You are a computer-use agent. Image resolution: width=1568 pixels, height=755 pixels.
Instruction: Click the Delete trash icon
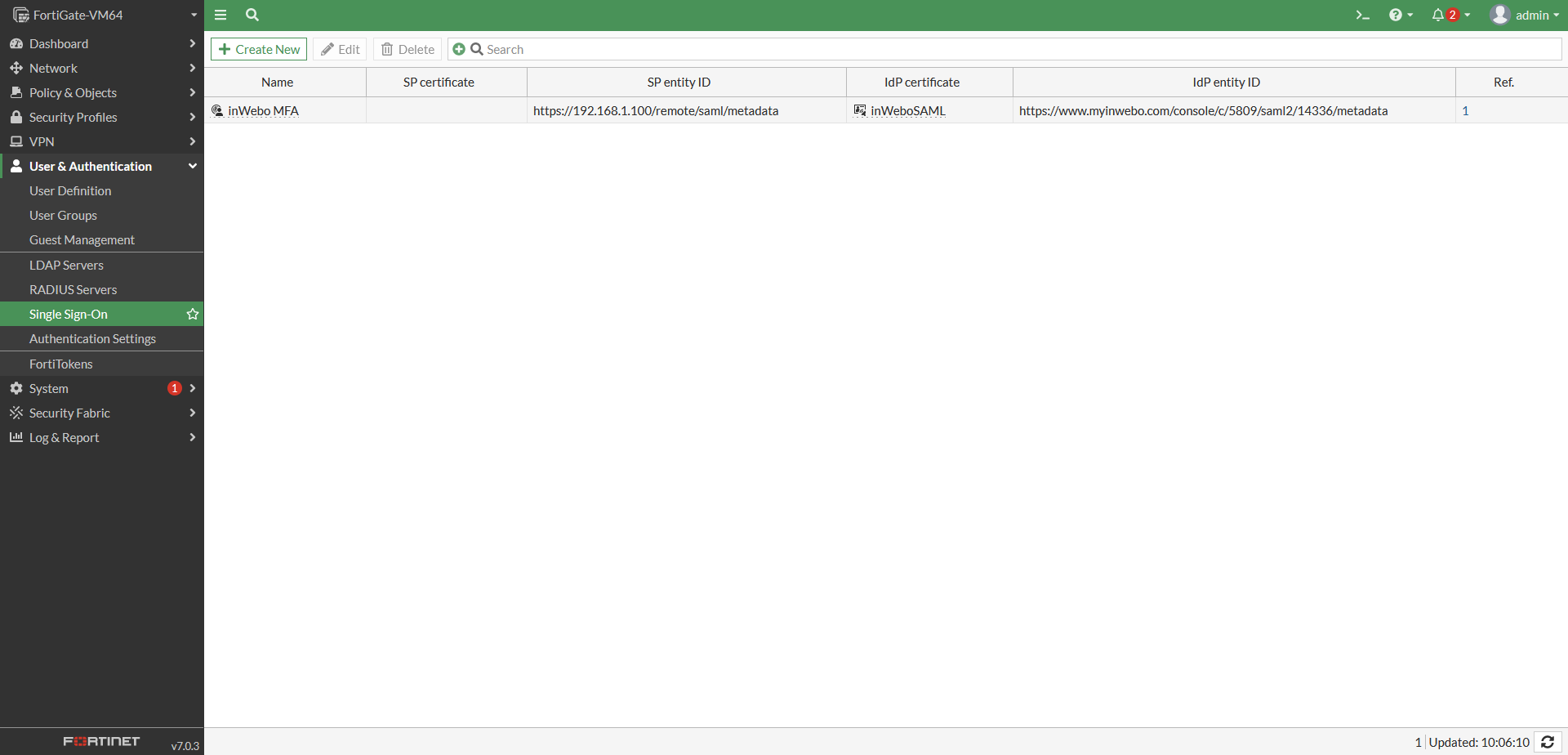407,49
